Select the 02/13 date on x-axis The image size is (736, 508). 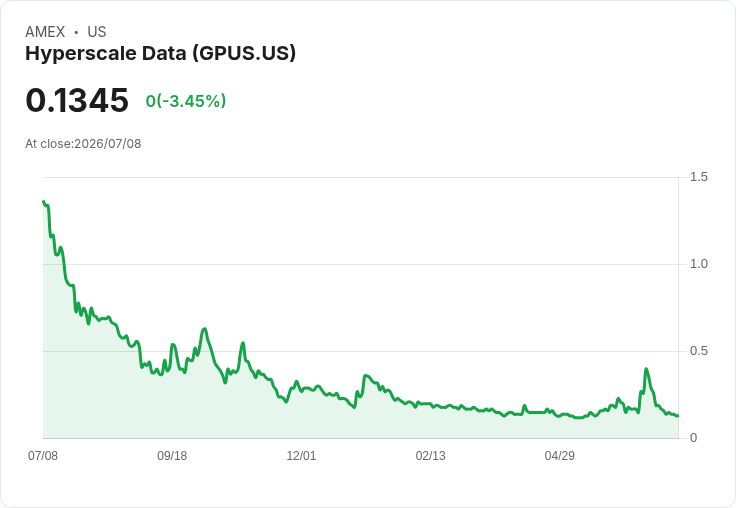(x=430, y=455)
